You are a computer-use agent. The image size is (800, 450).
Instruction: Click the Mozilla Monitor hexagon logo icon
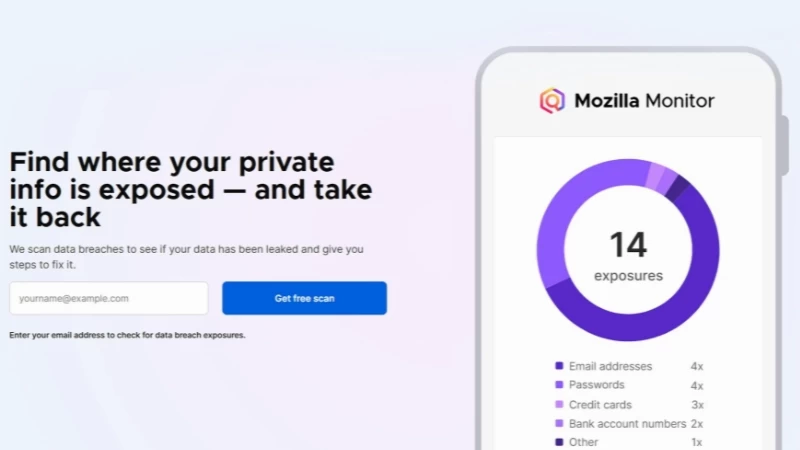(552, 100)
